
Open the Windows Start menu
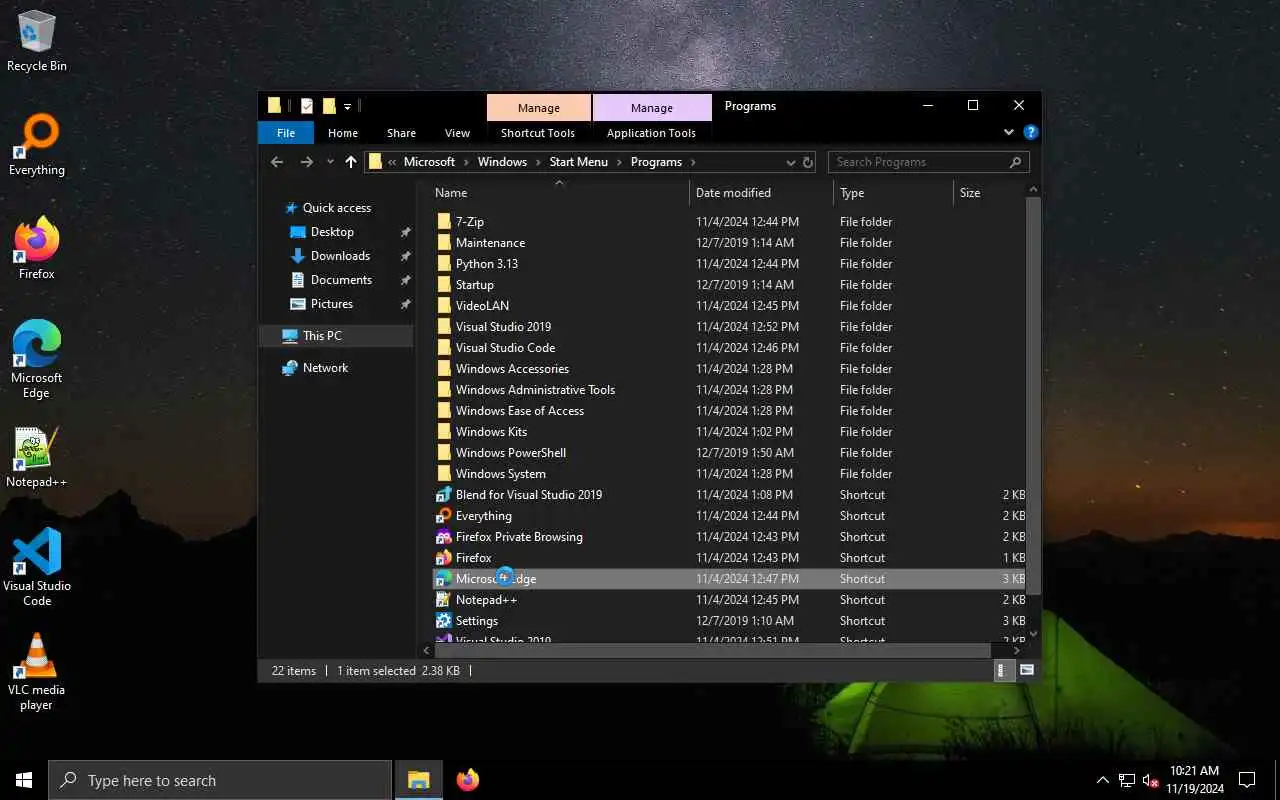click(x=24, y=780)
